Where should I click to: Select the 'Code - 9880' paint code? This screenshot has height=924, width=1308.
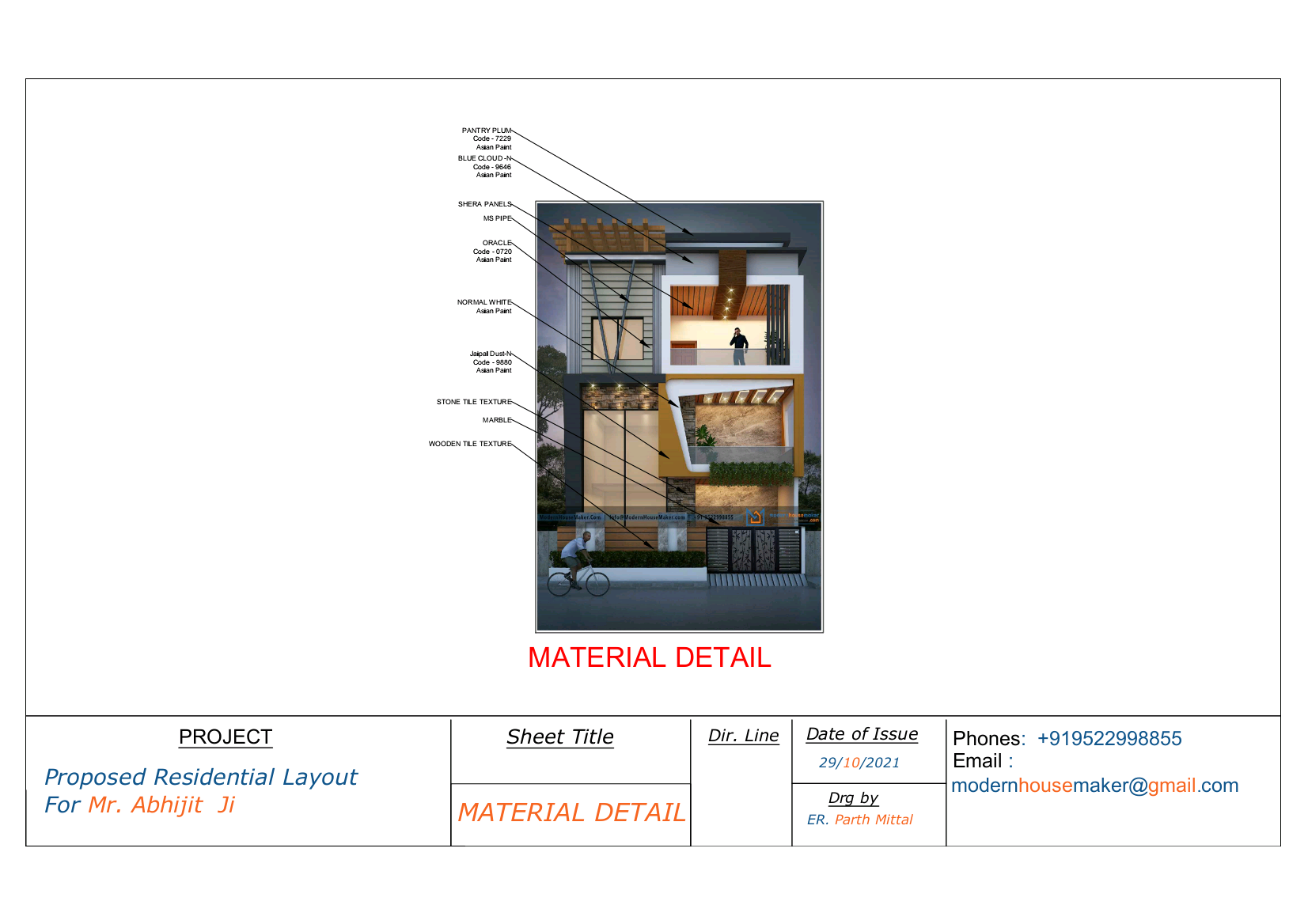click(x=492, y=362)
